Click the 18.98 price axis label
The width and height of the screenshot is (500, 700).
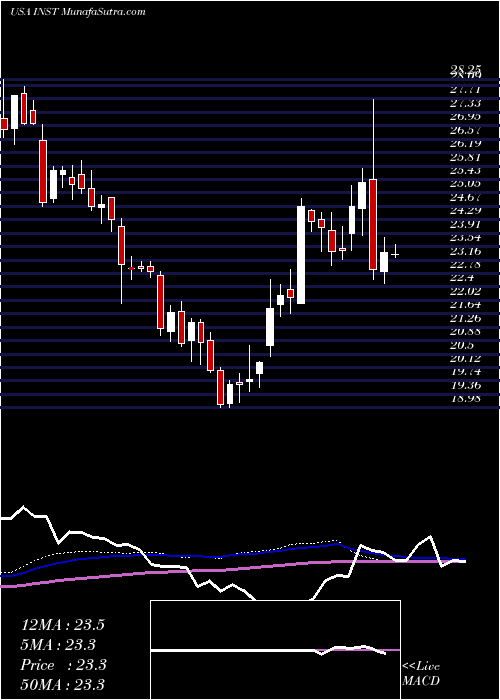[x=465, y=399]
